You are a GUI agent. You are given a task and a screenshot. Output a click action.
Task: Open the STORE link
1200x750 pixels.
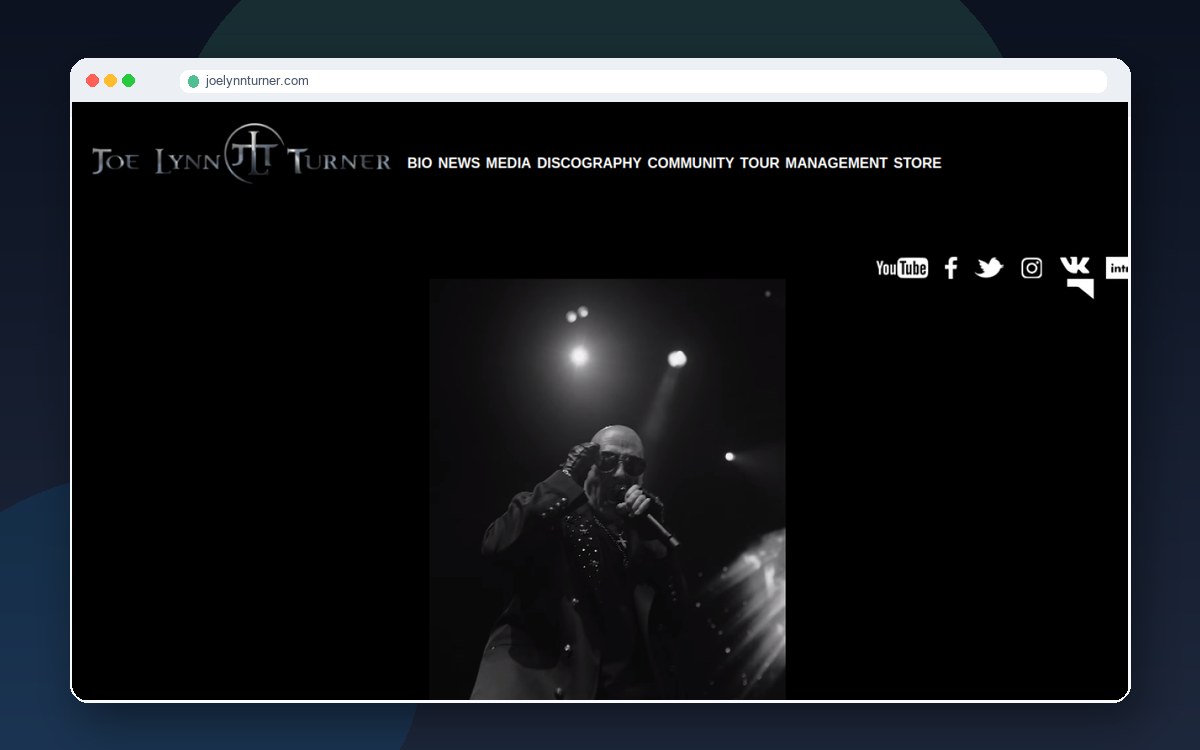917,163
